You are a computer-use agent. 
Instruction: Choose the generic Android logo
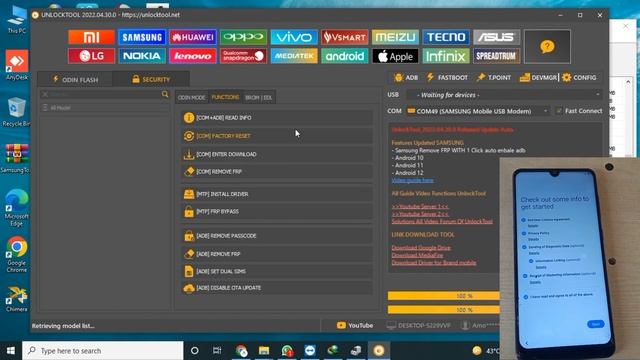click(344, 56)
